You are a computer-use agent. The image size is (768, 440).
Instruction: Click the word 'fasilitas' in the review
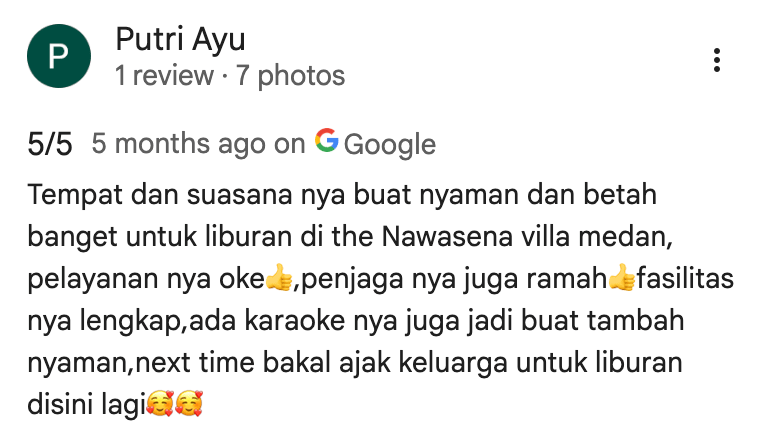685,279
